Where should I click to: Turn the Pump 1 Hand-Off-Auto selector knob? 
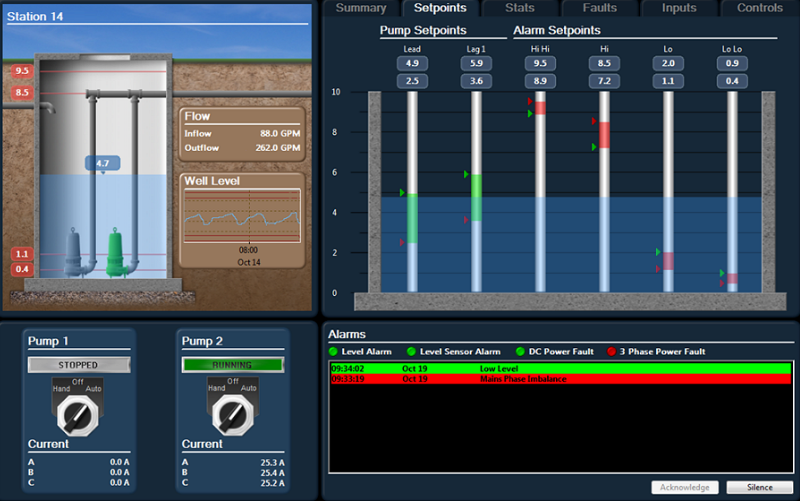[78, 415]
